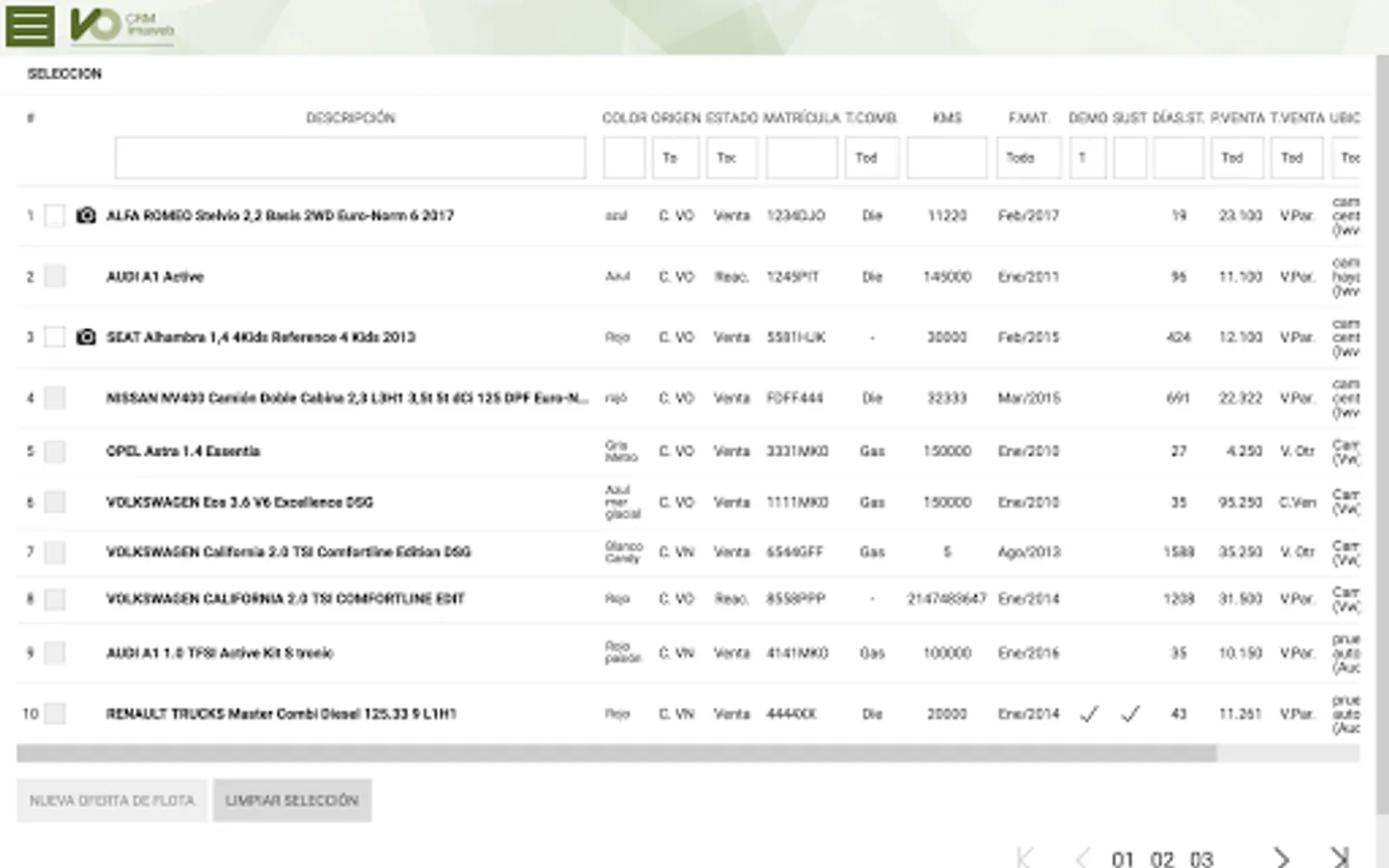This screenshot has height=868, width=1389.
Task: Click the Sust checkmark on the RENAULT TRUCKS row
Action: (x=1130, y=714)
